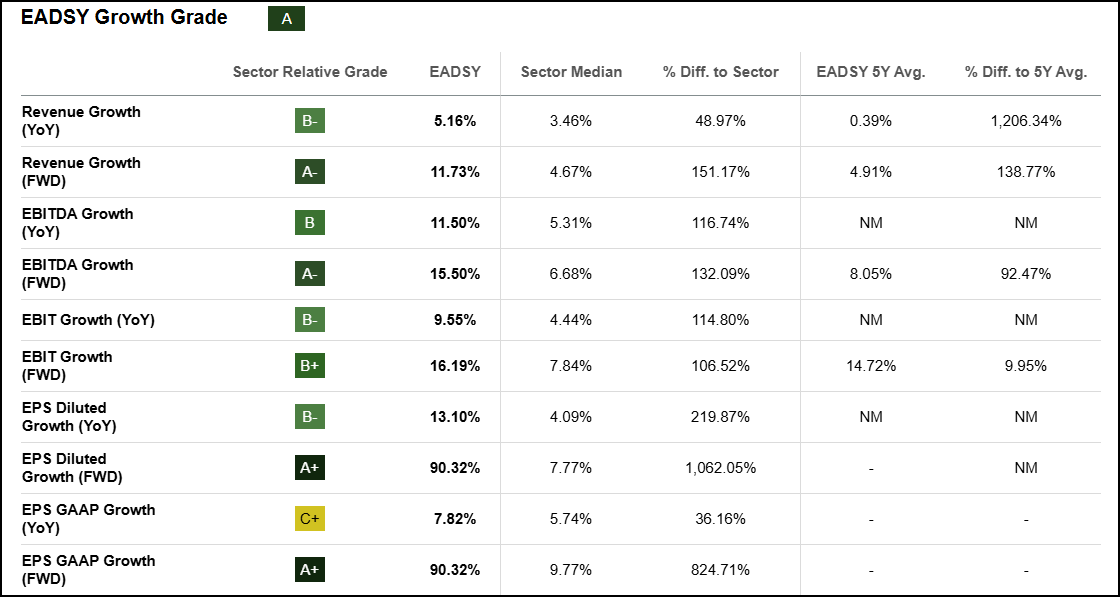The height and width of the screenshot is (597, 1120).
Task: Click the yellow C+ grade badge
Action: pos(309,519)
